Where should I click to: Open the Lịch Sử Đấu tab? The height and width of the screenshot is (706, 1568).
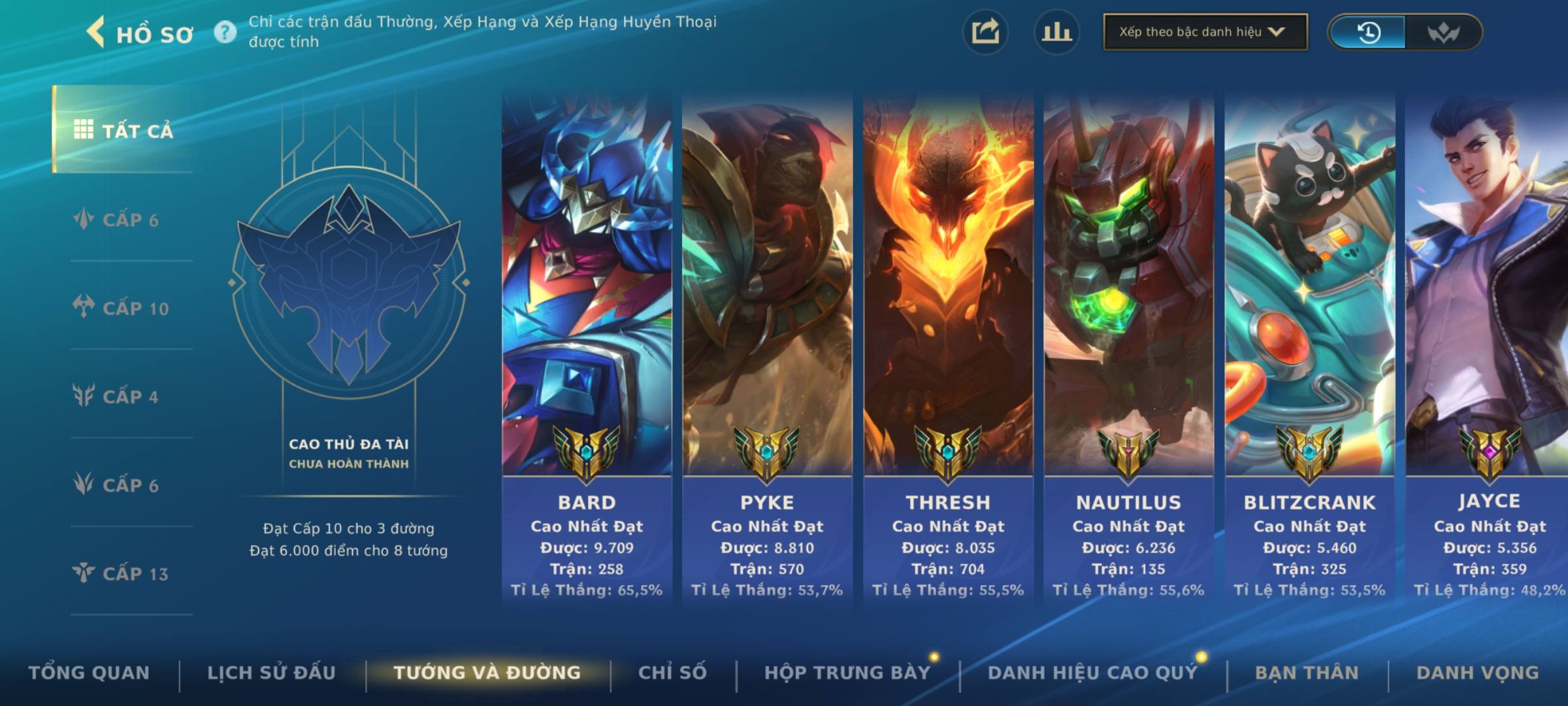coord(272,673)
